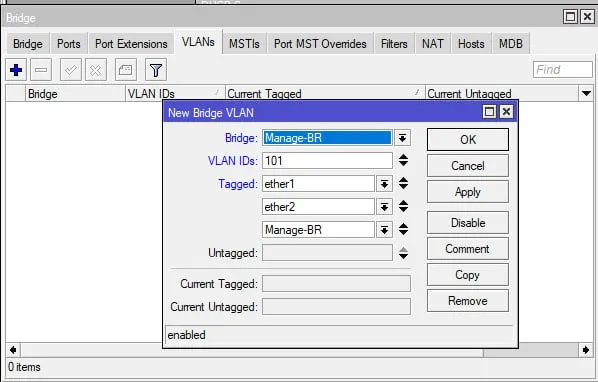Screen dimensions: 598x382
Task: Click up/down arrows beside VLAN IDs field
Action: tap(403, 160)
